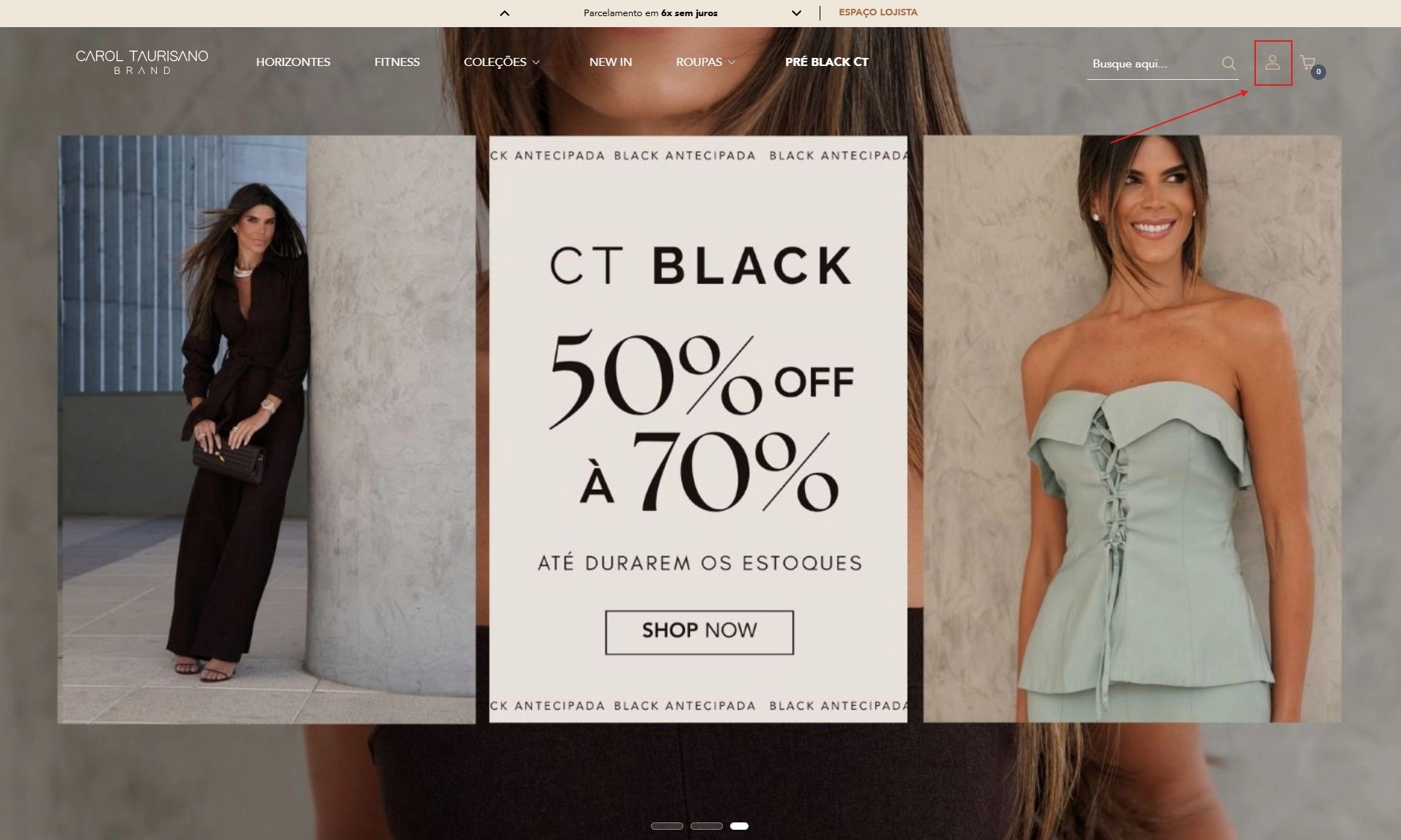Click the SHOP NOW button
This screenshot has height=840, width=1401.
pos(699,633)
